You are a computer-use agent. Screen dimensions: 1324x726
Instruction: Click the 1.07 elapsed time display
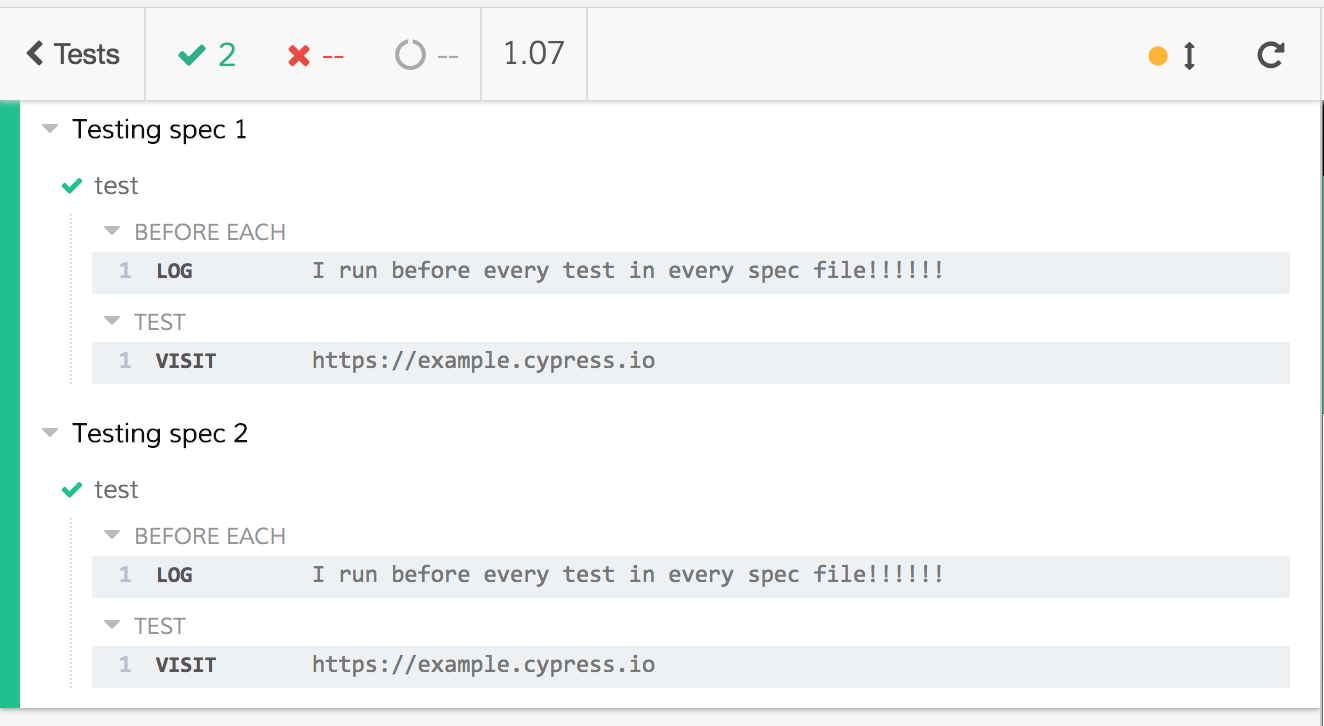click(534, 55)
